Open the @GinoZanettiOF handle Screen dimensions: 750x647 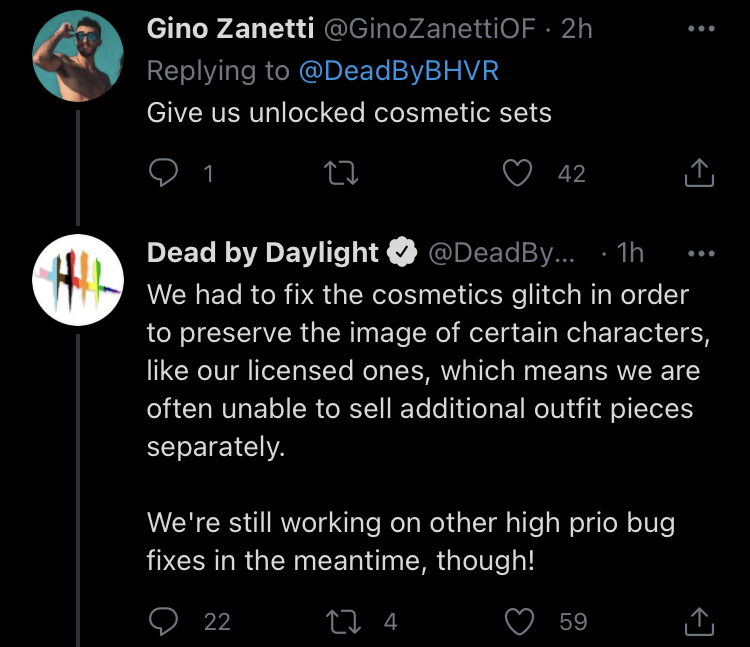click(x=430, y=29)
